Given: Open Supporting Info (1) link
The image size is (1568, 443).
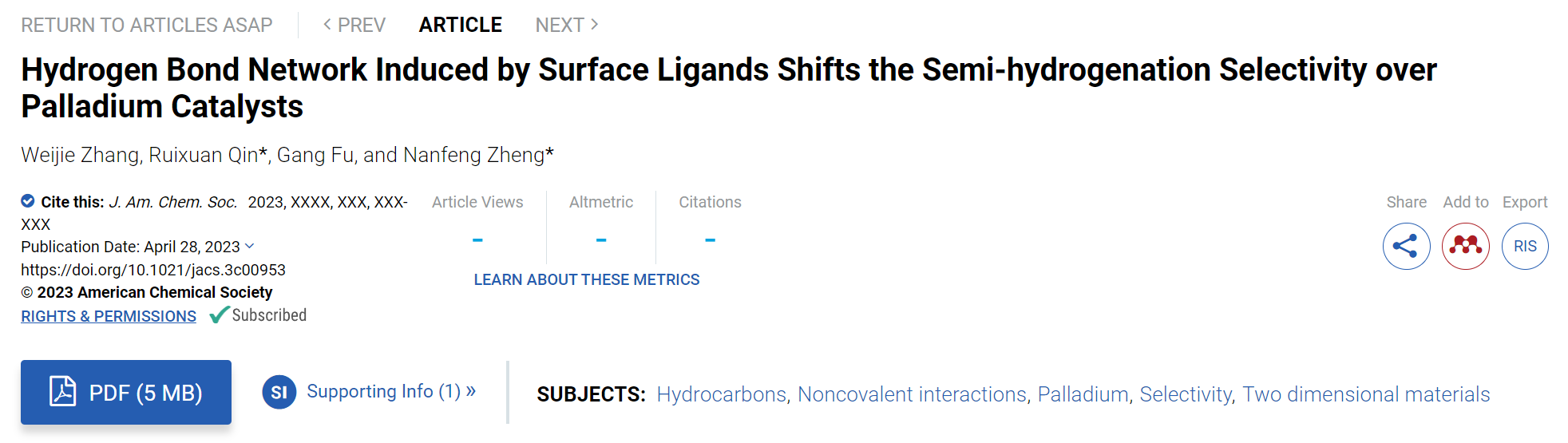Looking at the screenshot, I should pos(391,391).
